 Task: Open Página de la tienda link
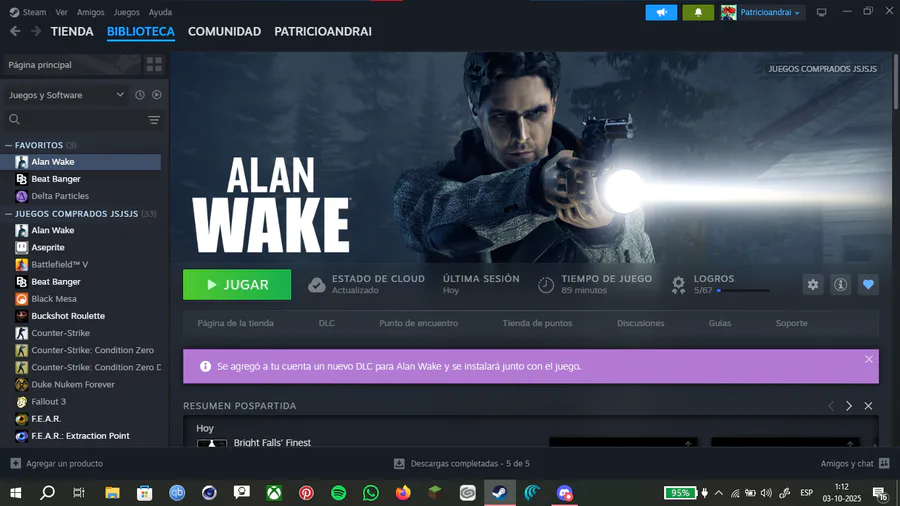pyautogui.click(x=235, y=323)
